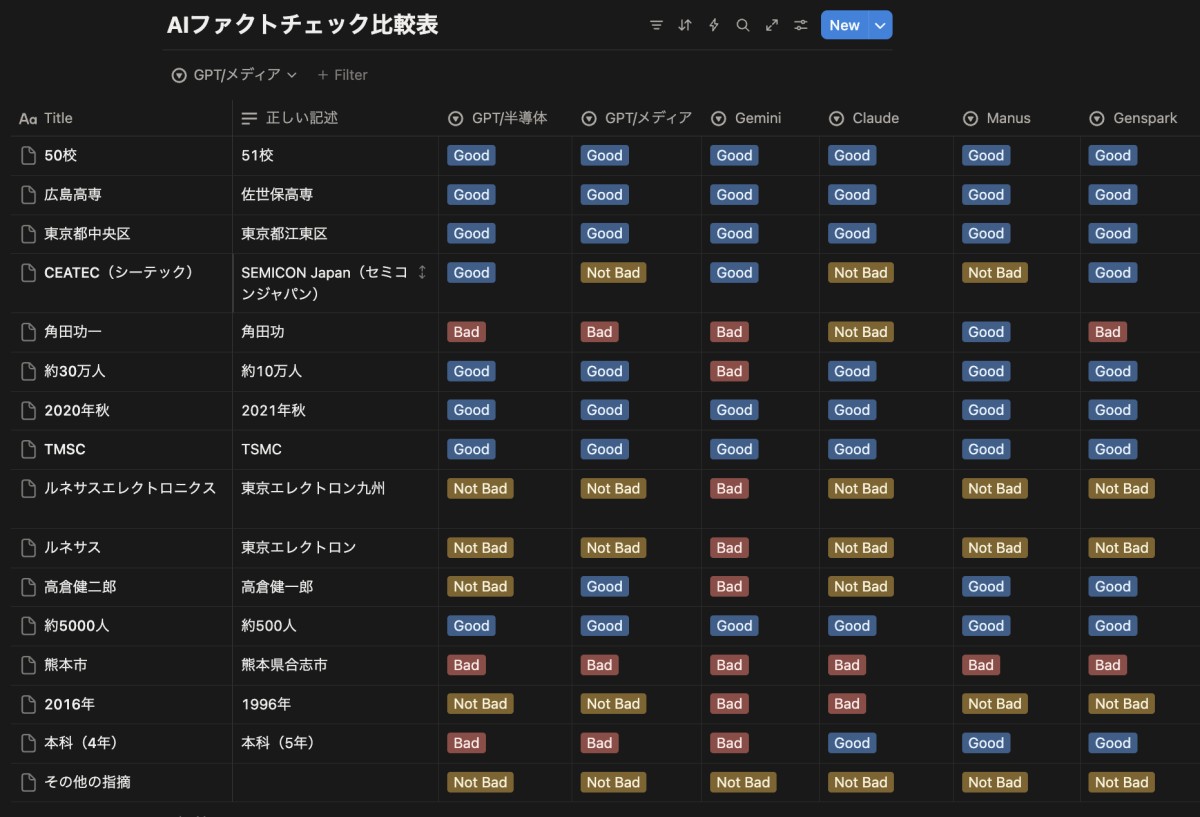Viewport: 1200px width, 817px height.
Task: Open view settings sliders icon
Action: pos(801,25)
